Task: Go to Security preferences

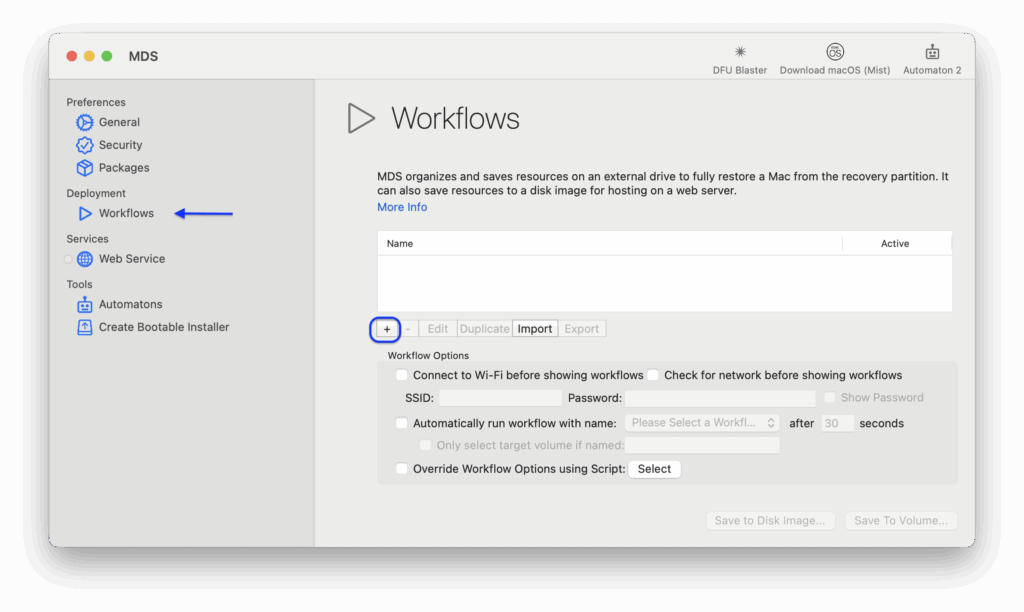Action: 120,145
